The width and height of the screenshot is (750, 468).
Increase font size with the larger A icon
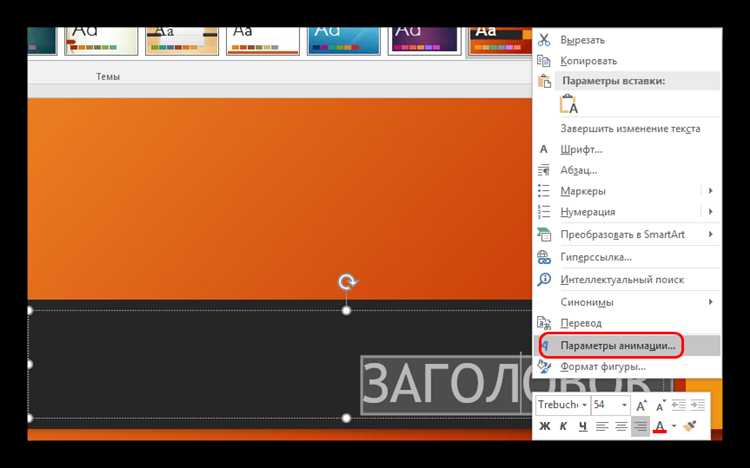(641, 405)
